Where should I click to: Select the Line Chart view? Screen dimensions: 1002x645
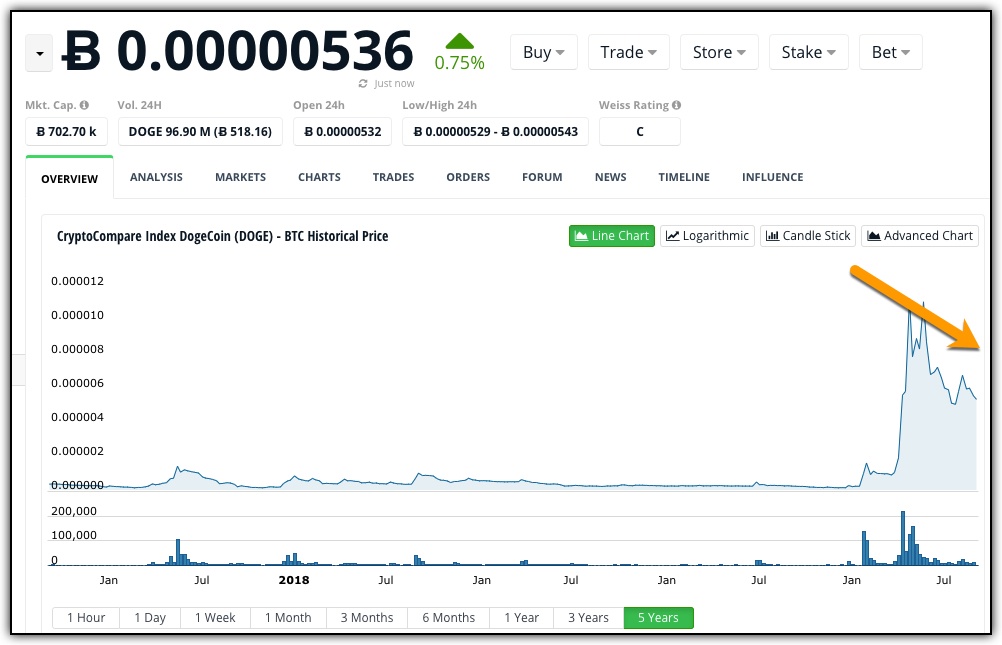[x=612, y=236]
